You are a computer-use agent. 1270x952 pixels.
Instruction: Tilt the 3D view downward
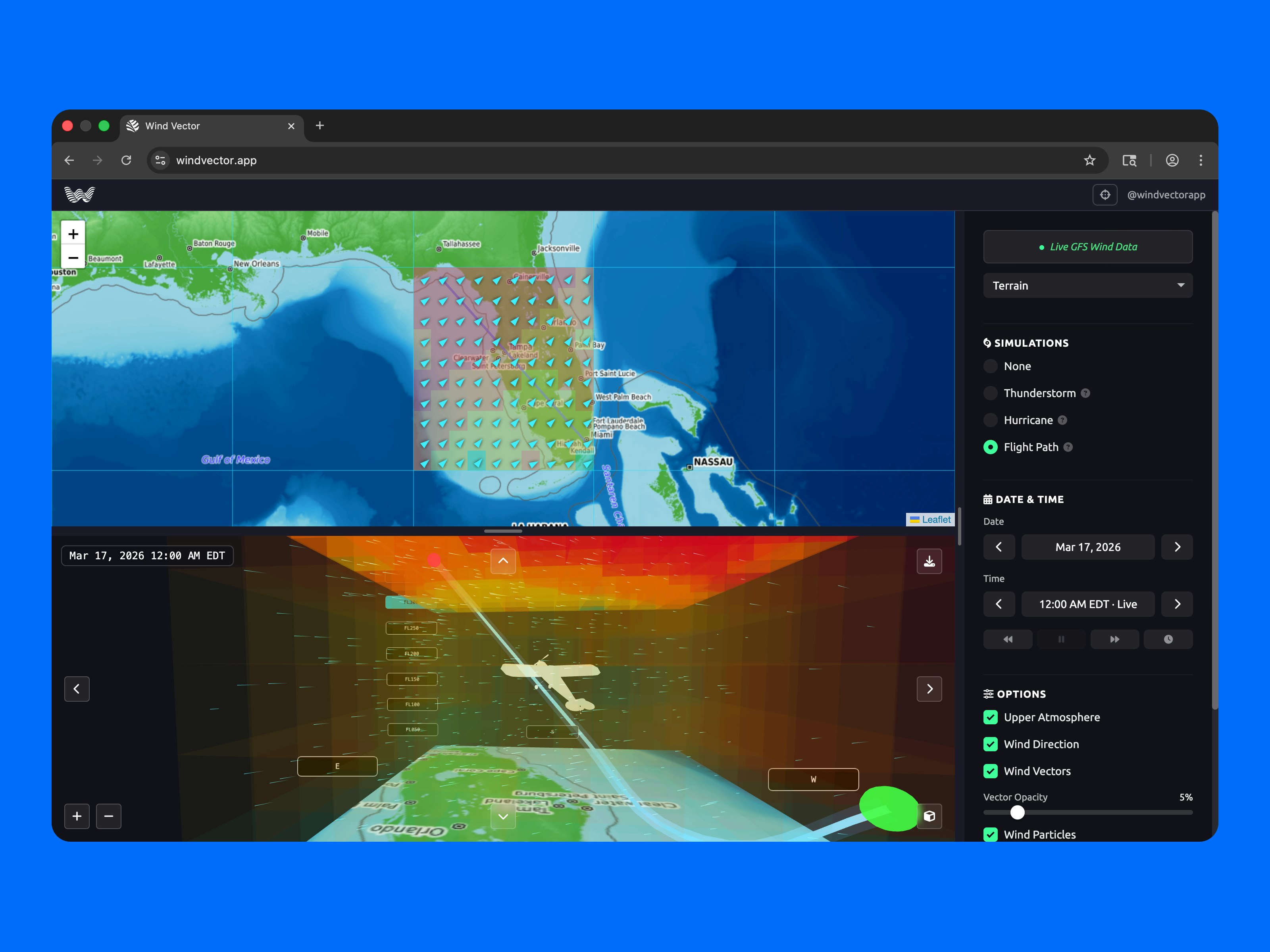503,817
